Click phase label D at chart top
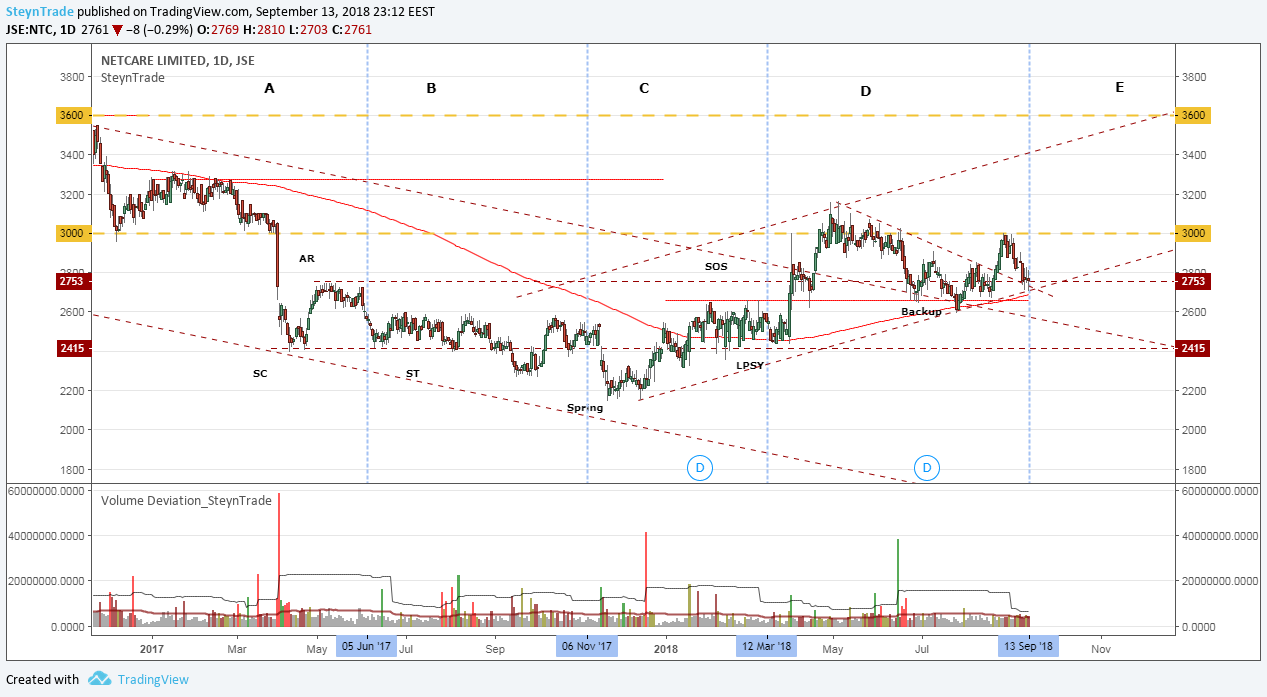1267x697 pixels. pos(866,91)
